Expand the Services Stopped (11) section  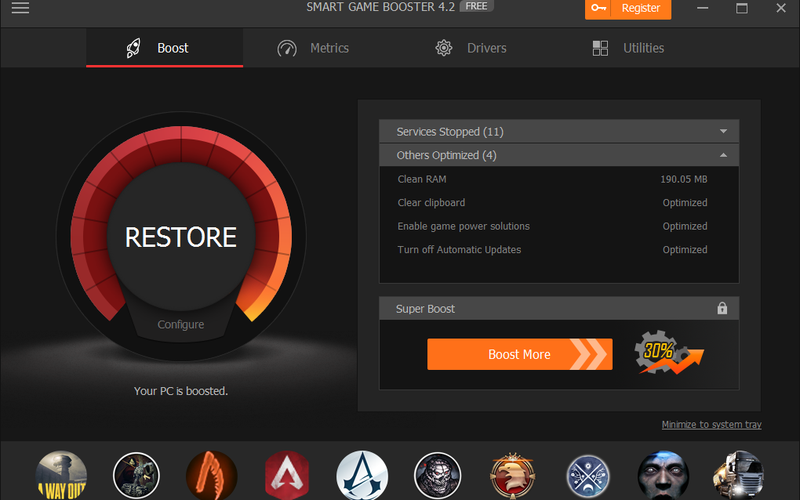pos(558,132)
